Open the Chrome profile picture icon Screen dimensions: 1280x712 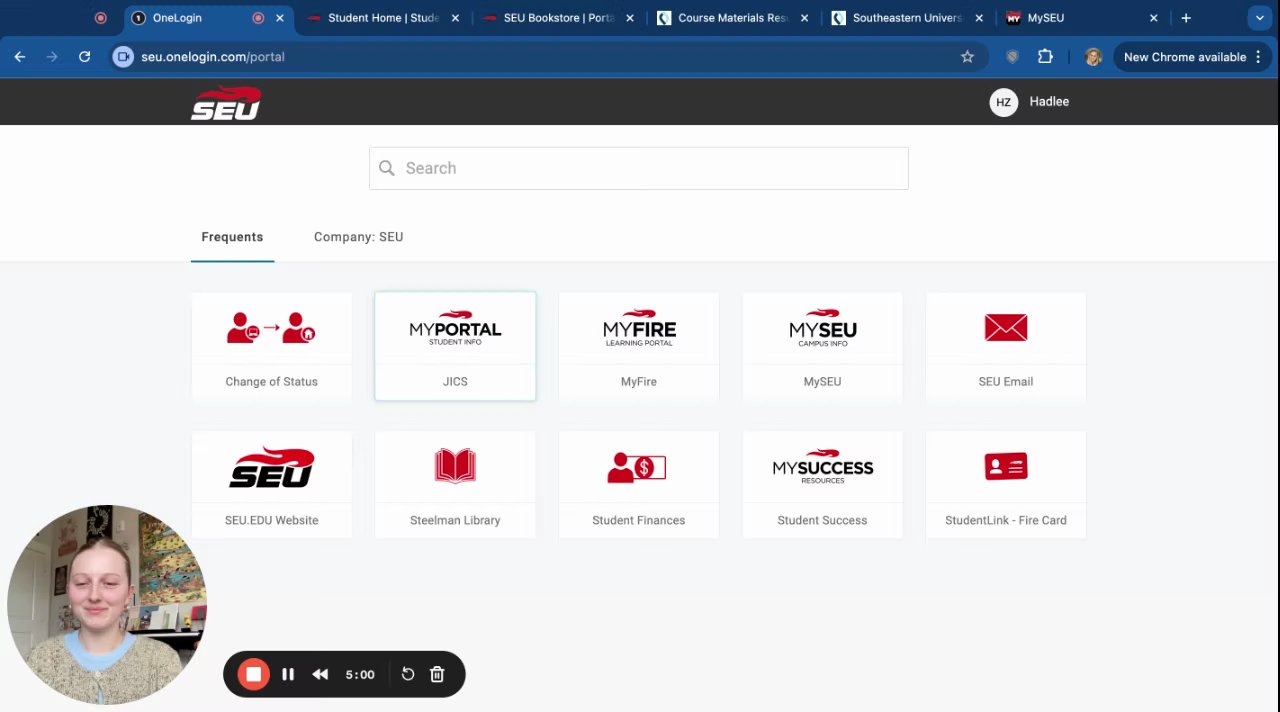pos(1093,57)
